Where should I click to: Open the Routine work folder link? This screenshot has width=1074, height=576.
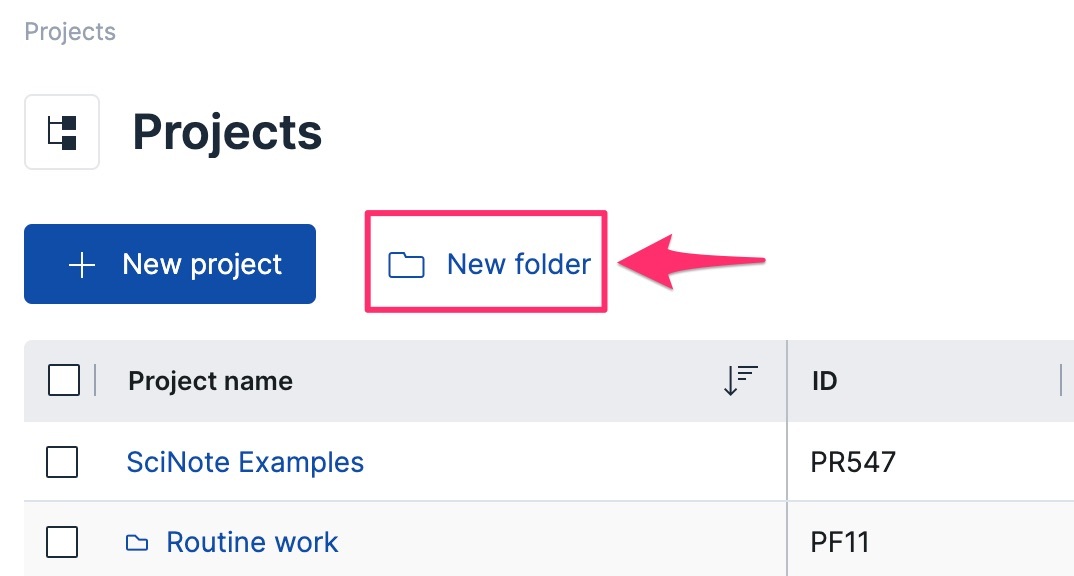252,543
